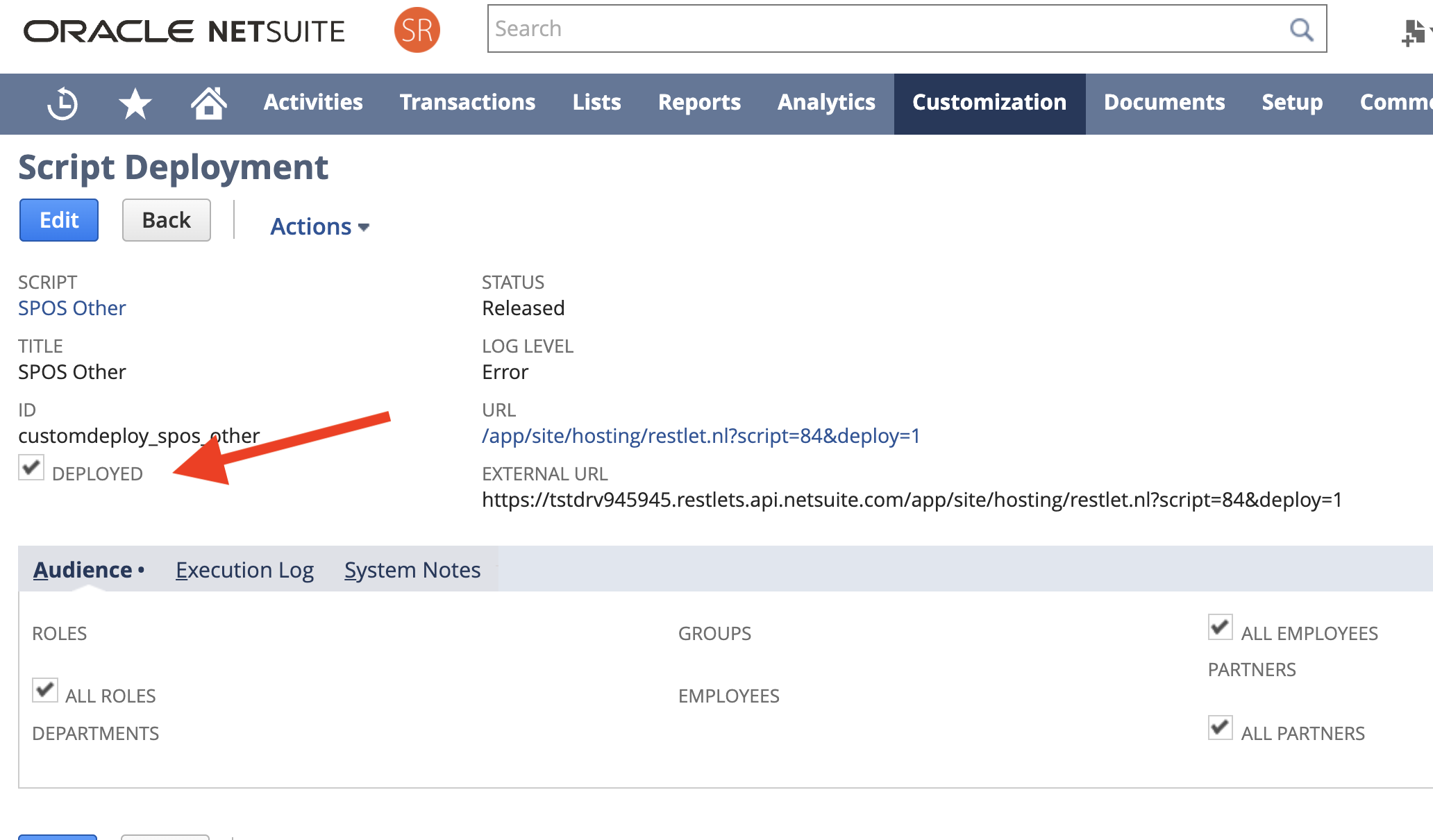The width and height of the screenshot is (1433, 840).
Task: Click the Back button
Action: pos(166,220)
